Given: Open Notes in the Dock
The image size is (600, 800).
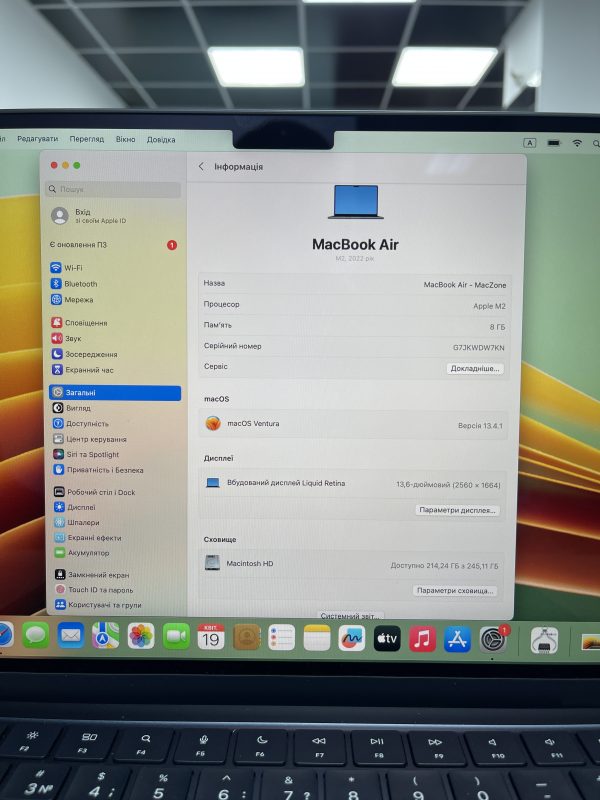Looking at the screenshot, I should [x=317, y=638].
